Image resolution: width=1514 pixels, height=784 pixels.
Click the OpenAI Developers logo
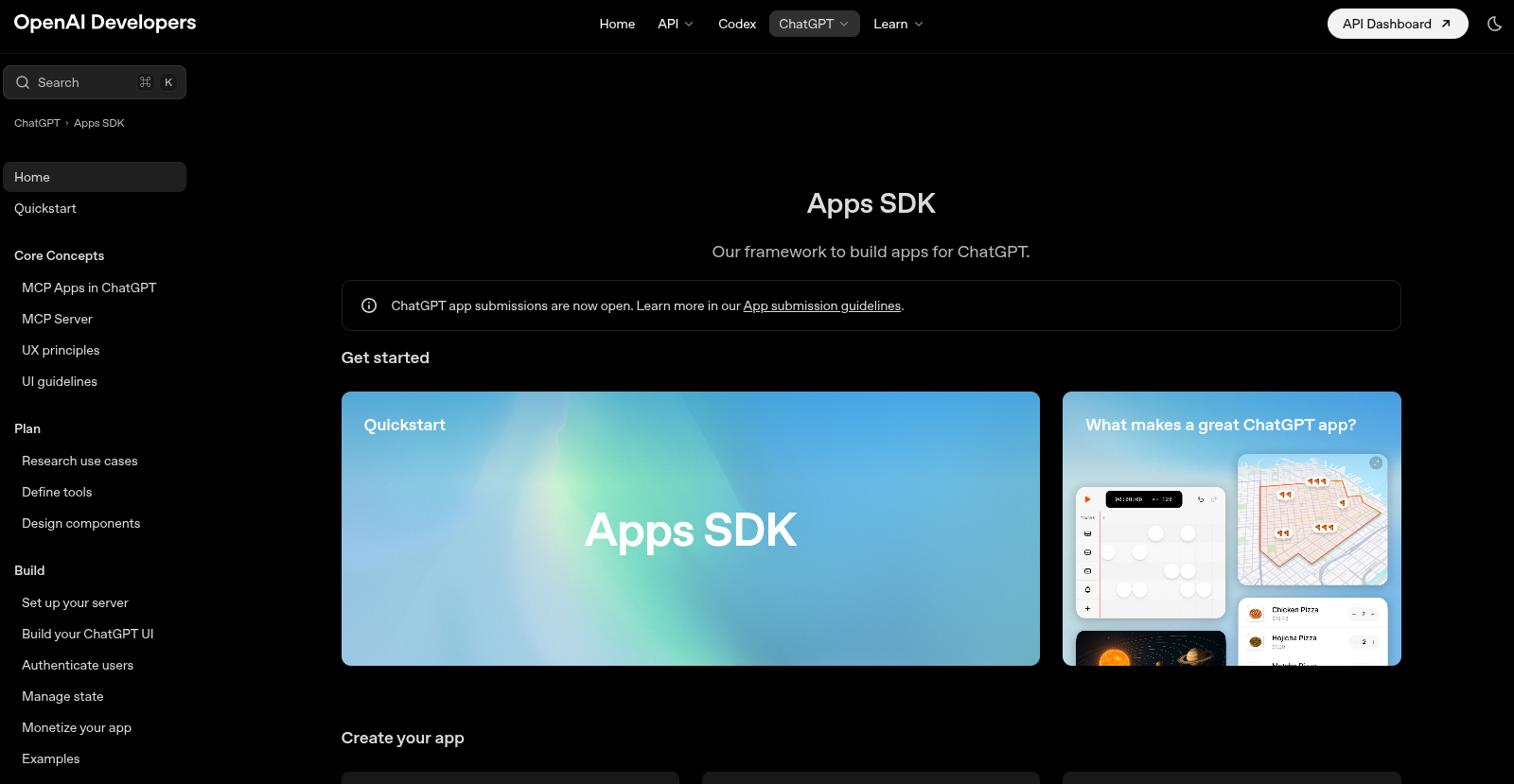click(x=105, y=23)
